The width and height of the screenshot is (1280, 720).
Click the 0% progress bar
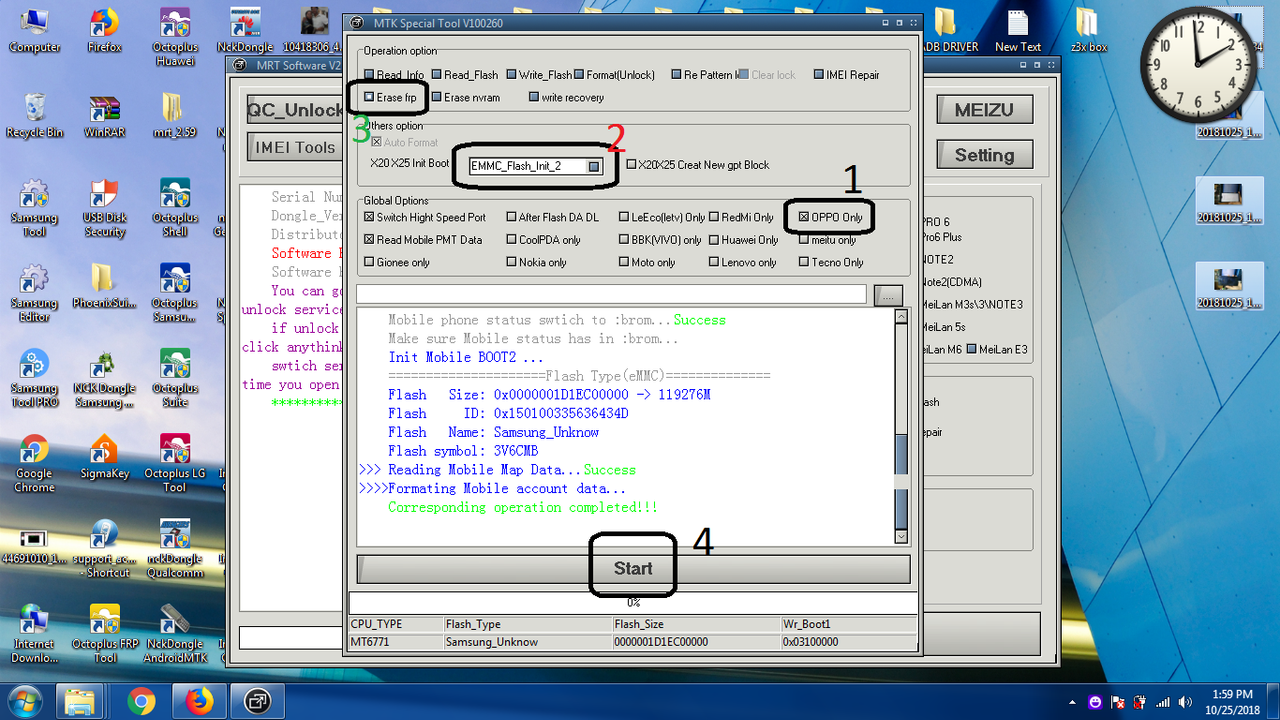click(633, 603)
